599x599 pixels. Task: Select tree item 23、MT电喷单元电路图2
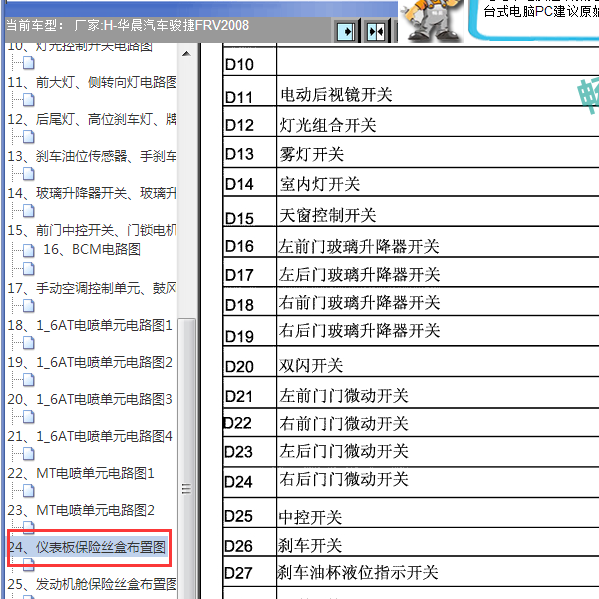81,510
